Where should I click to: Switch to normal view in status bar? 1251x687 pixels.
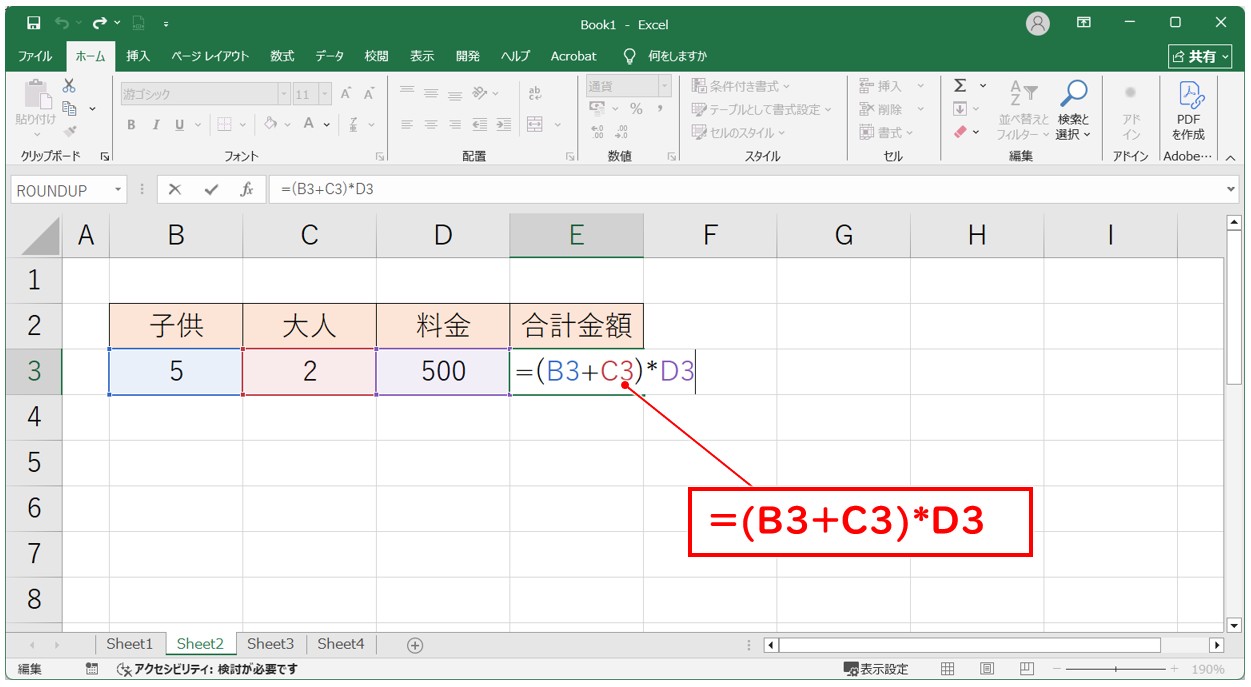947,669
